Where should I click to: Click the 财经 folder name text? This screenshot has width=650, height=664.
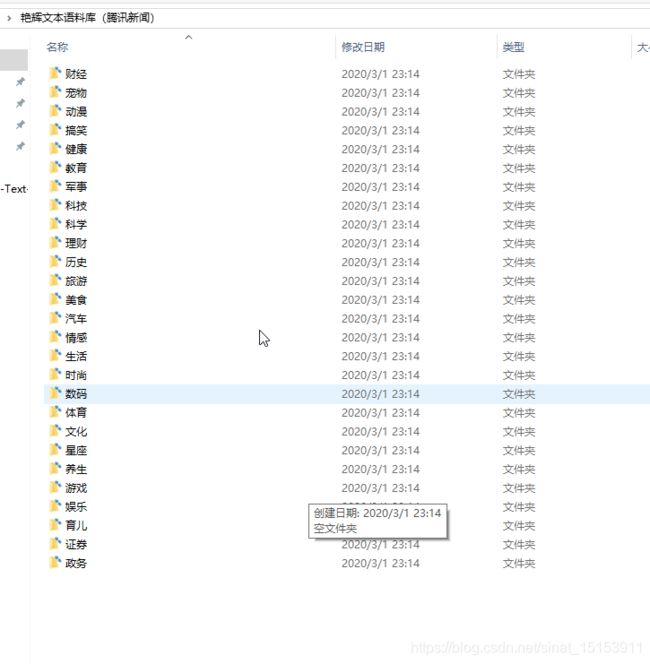76,74
